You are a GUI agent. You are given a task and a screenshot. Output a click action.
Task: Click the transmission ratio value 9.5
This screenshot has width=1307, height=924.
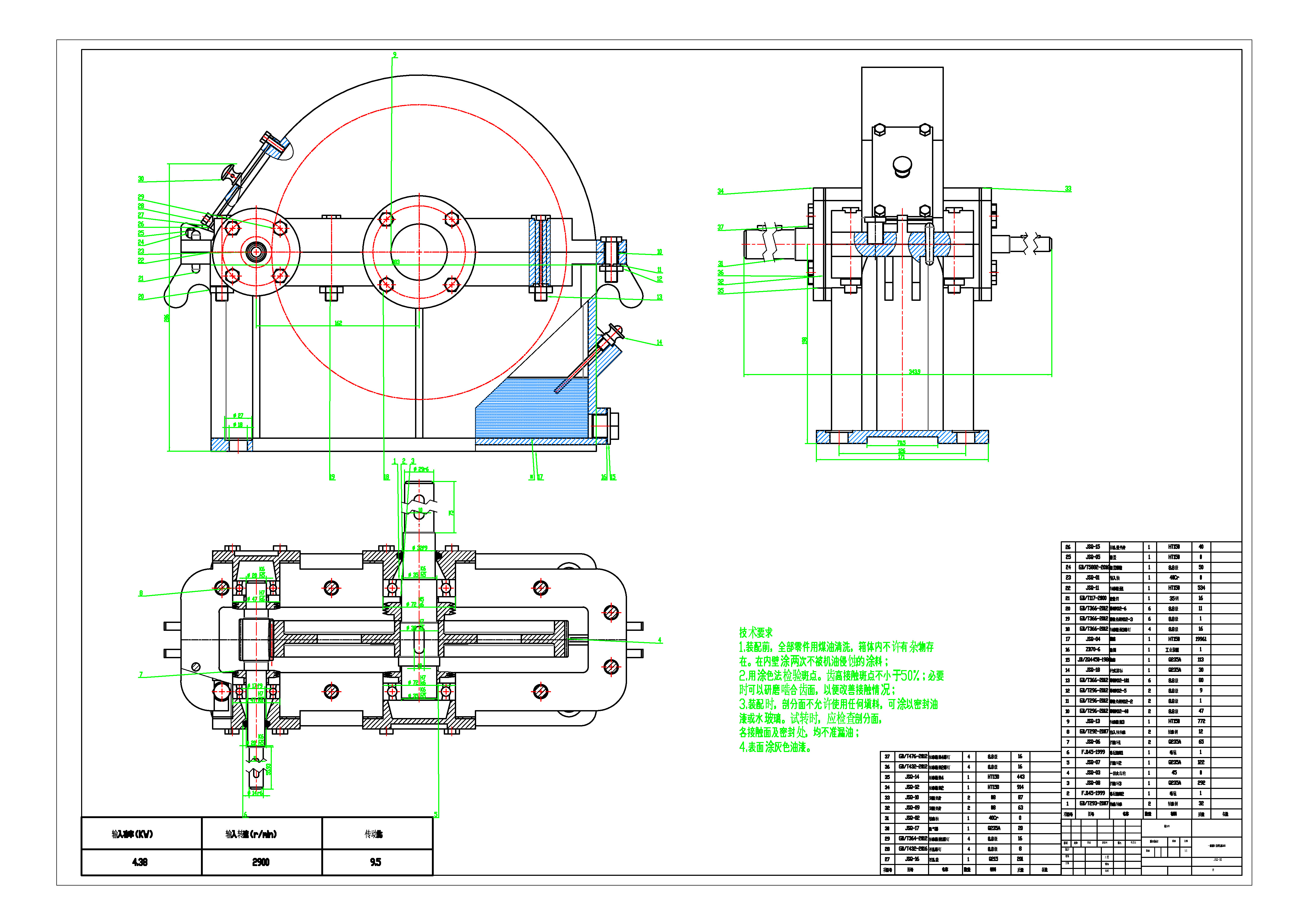click(376, 862)
